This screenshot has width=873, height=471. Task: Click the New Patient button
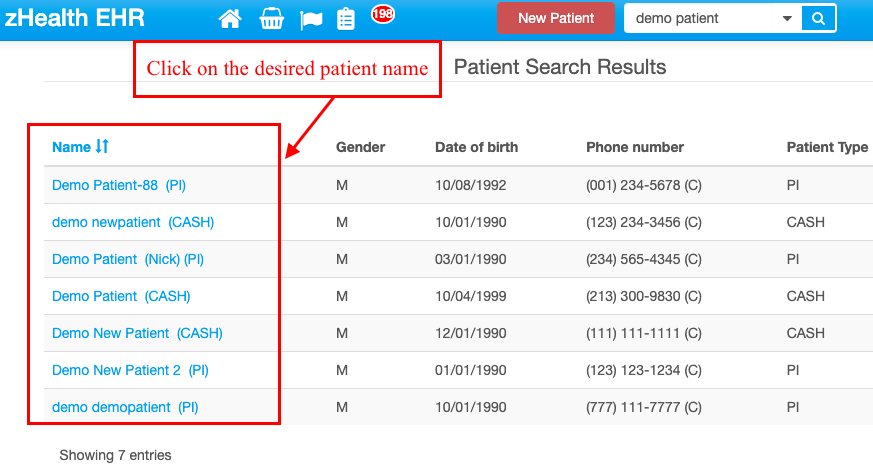point(556,18)
